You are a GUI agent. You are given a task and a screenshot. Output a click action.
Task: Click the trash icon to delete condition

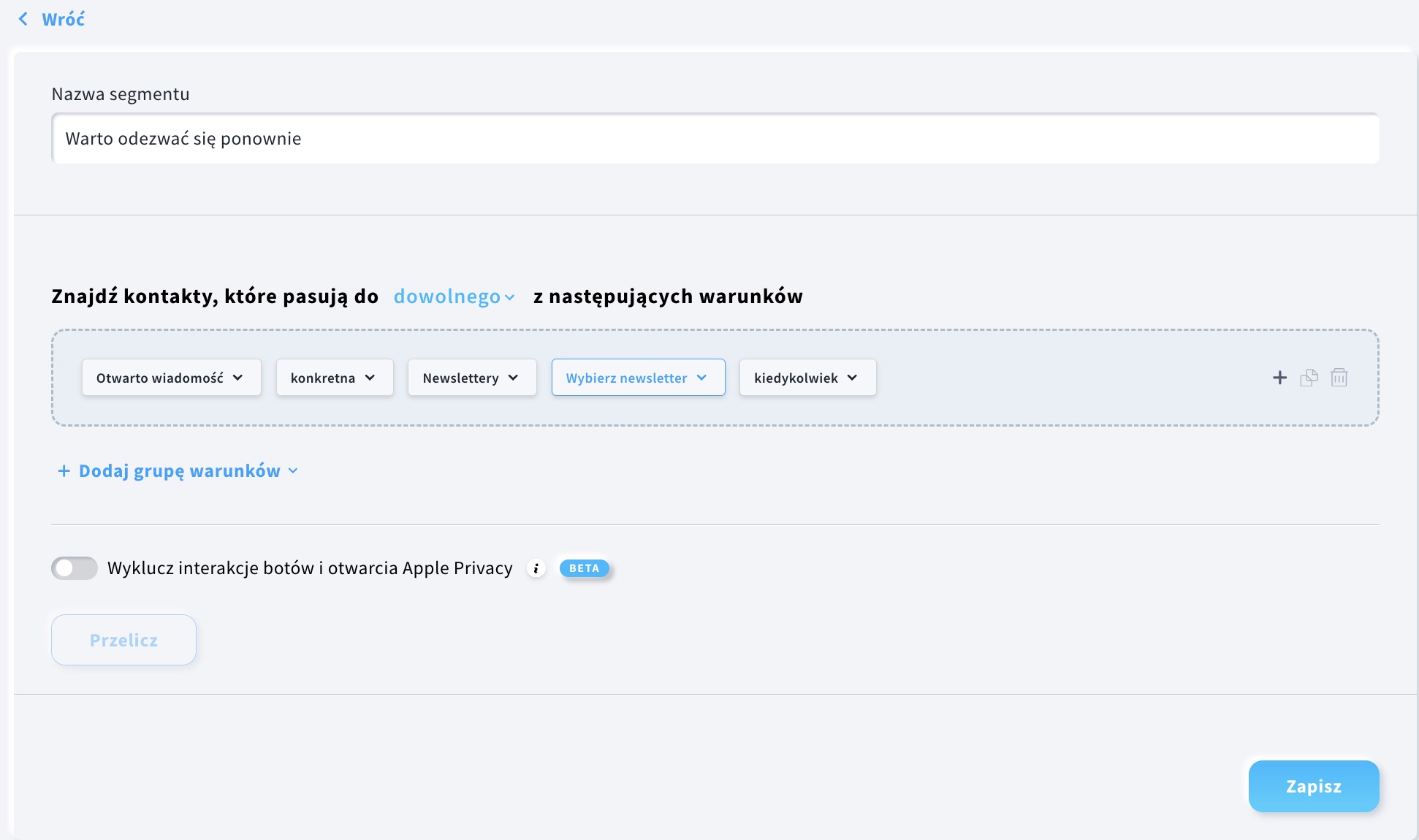tap(1339, 378)
